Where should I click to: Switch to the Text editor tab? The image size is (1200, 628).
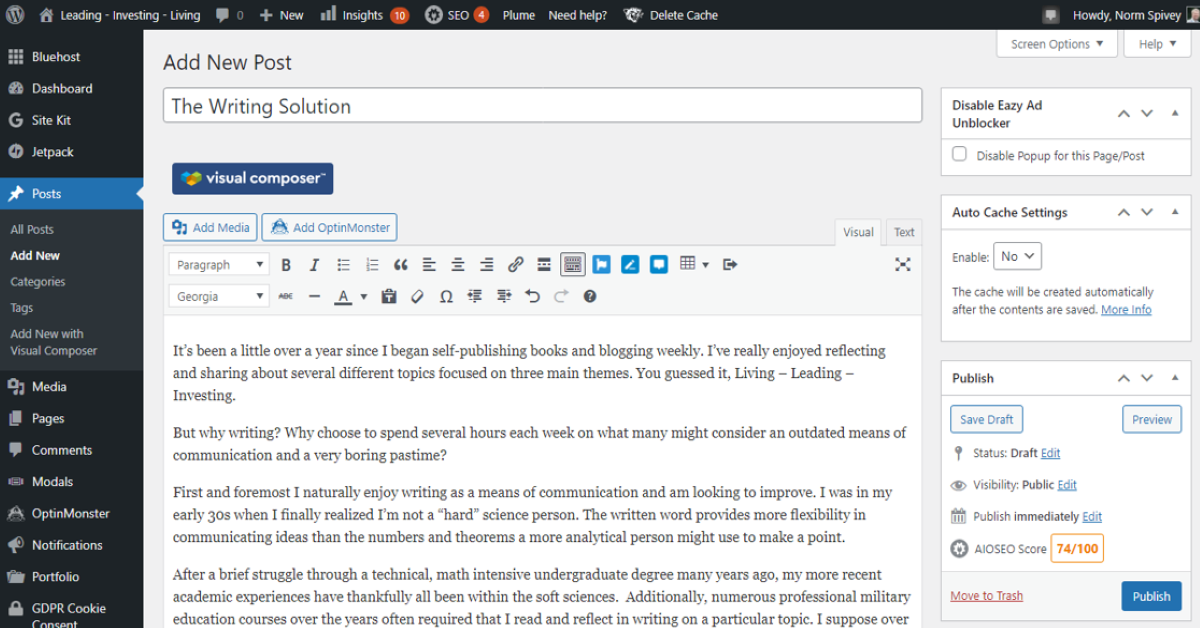tap(903, 232)
